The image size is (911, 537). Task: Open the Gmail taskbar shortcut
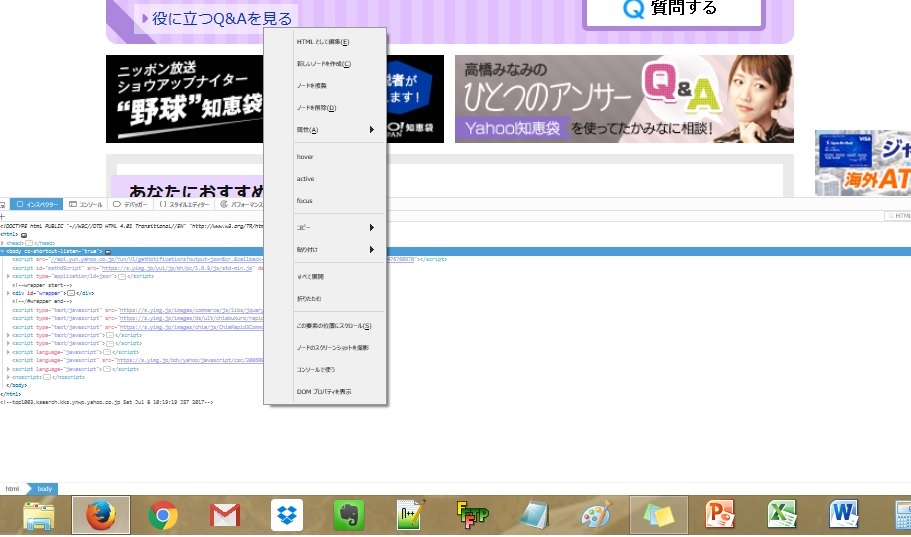tap(225, 515)
